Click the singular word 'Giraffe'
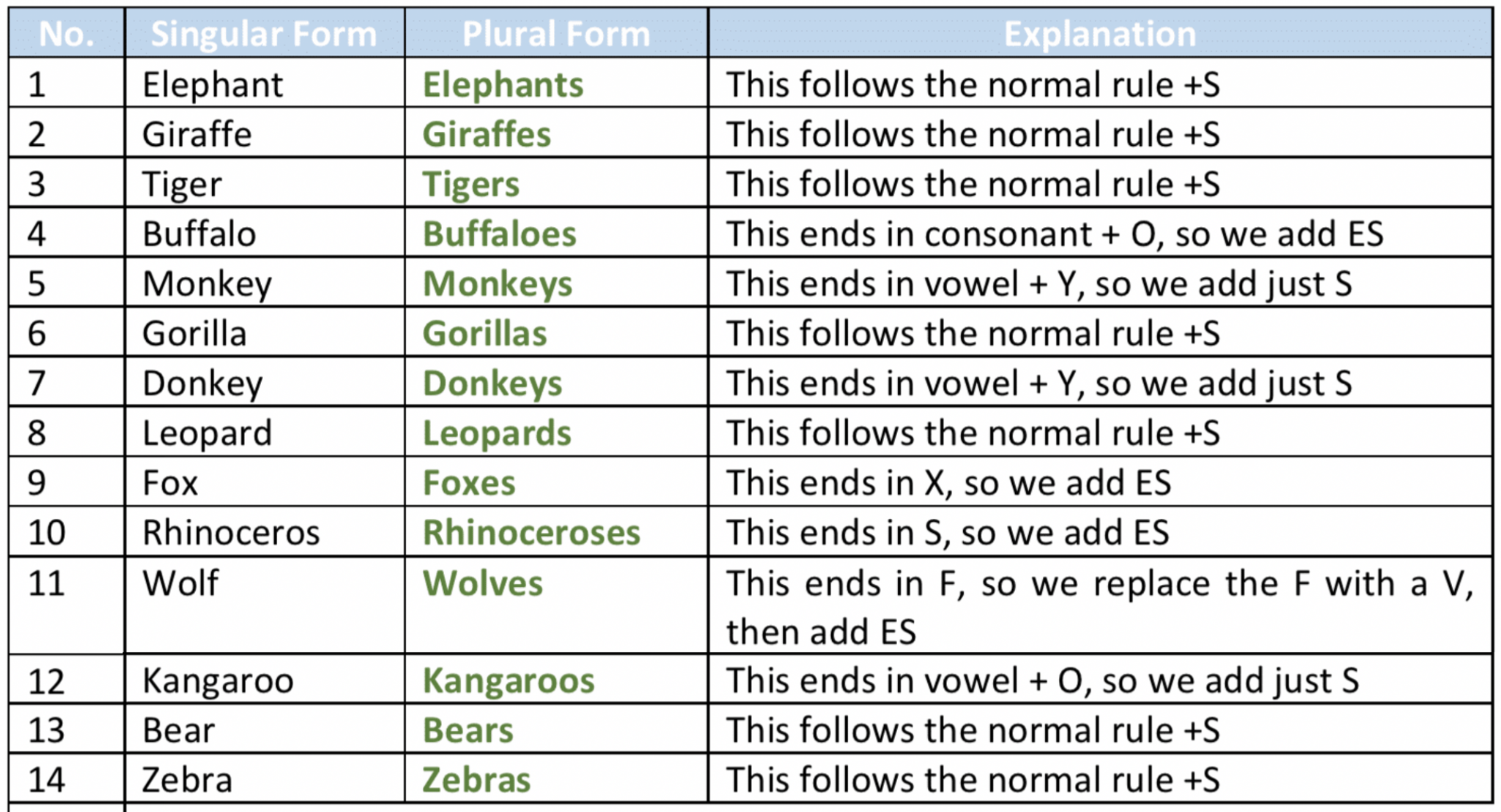The height and width of the screenshot is (812, 1501). click(x=197, y=135)
